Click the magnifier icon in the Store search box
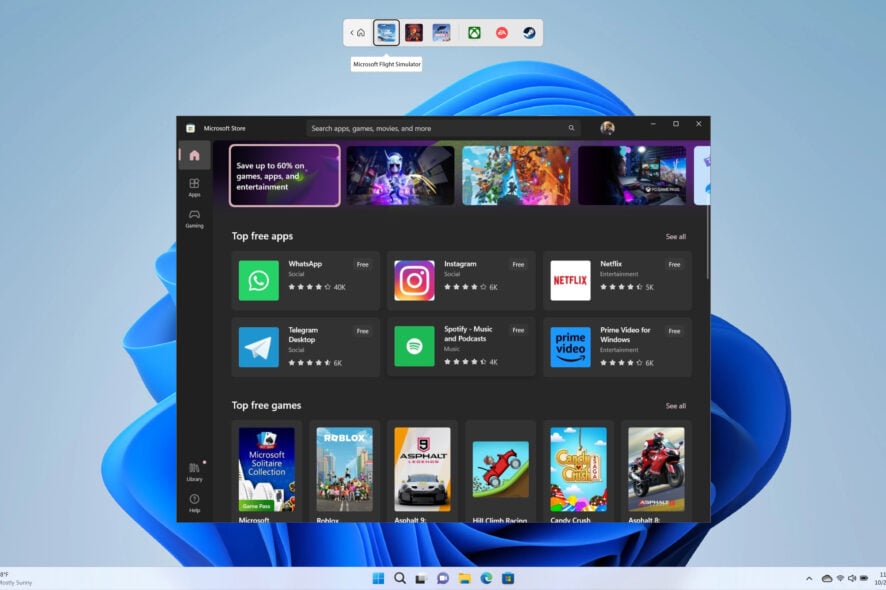Viewport: 886px width, 590px height. coord(571,128)
